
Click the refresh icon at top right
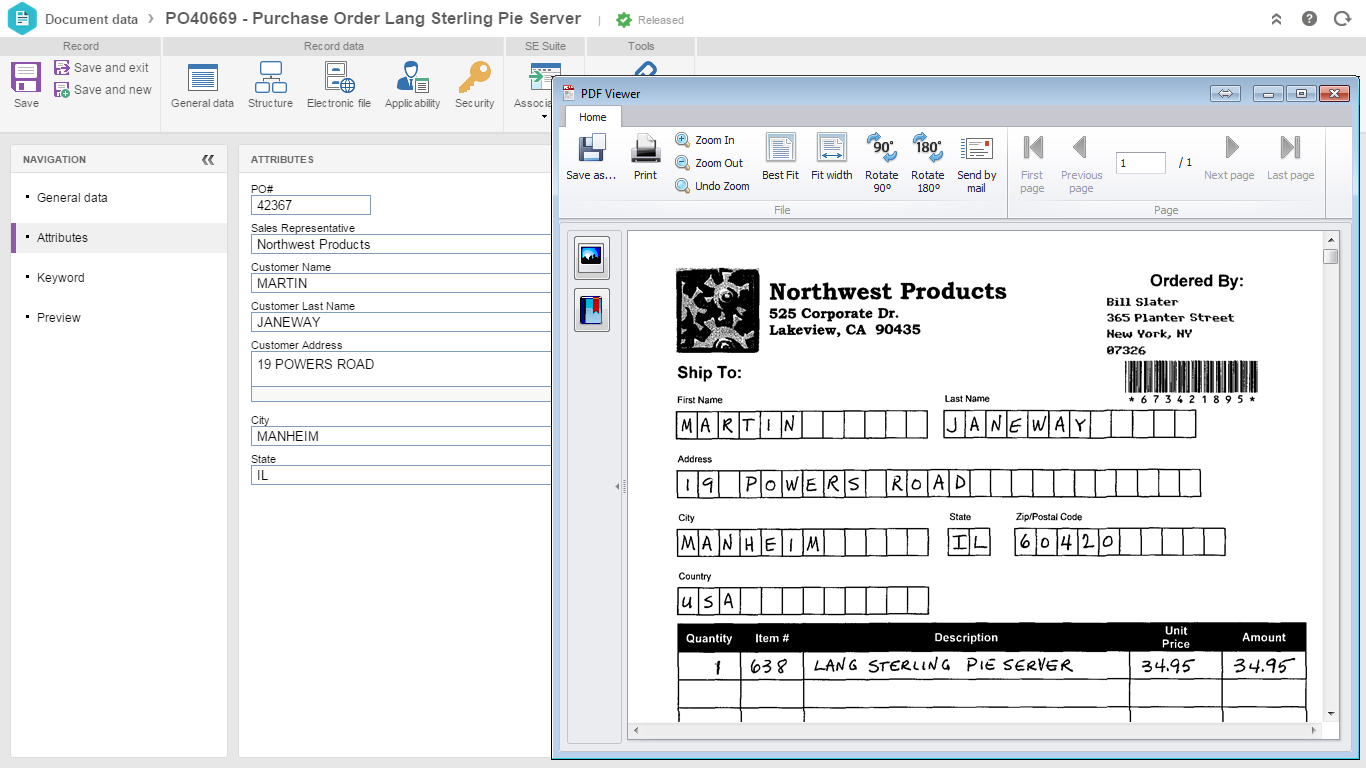tap(1342, 19)
